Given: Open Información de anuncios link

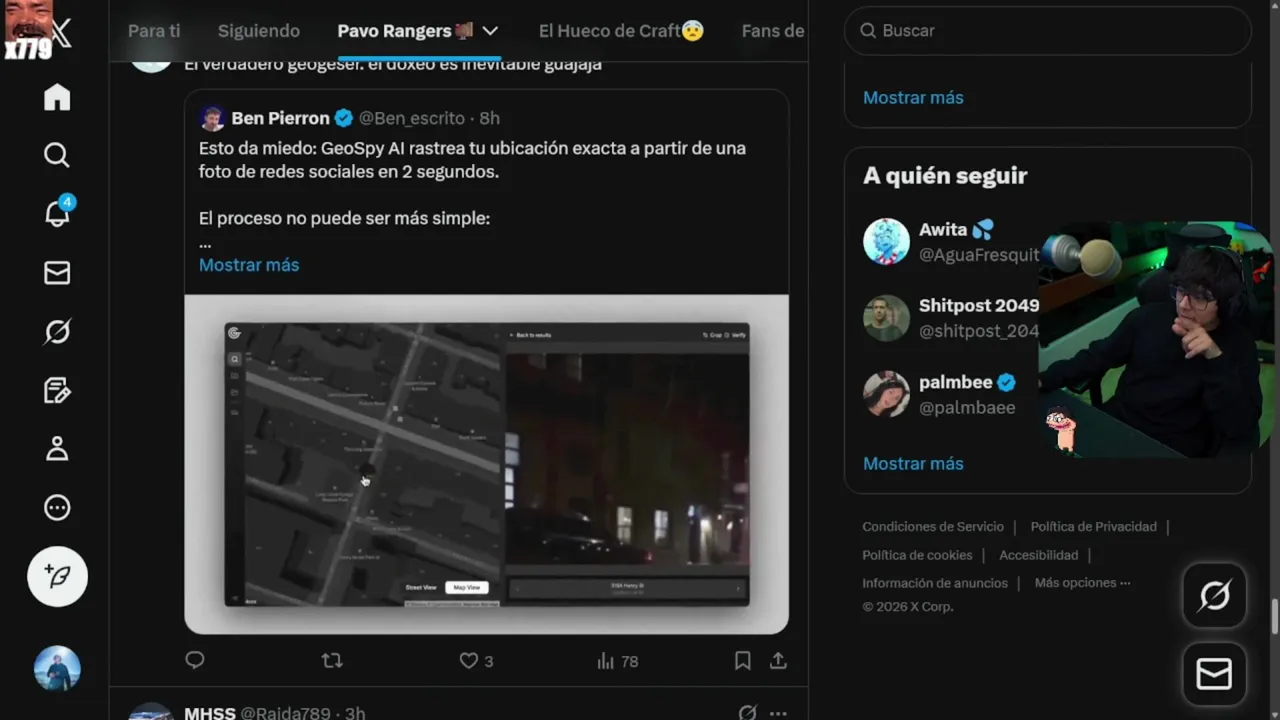Looking at the screenshot, I should pos(935,583).
